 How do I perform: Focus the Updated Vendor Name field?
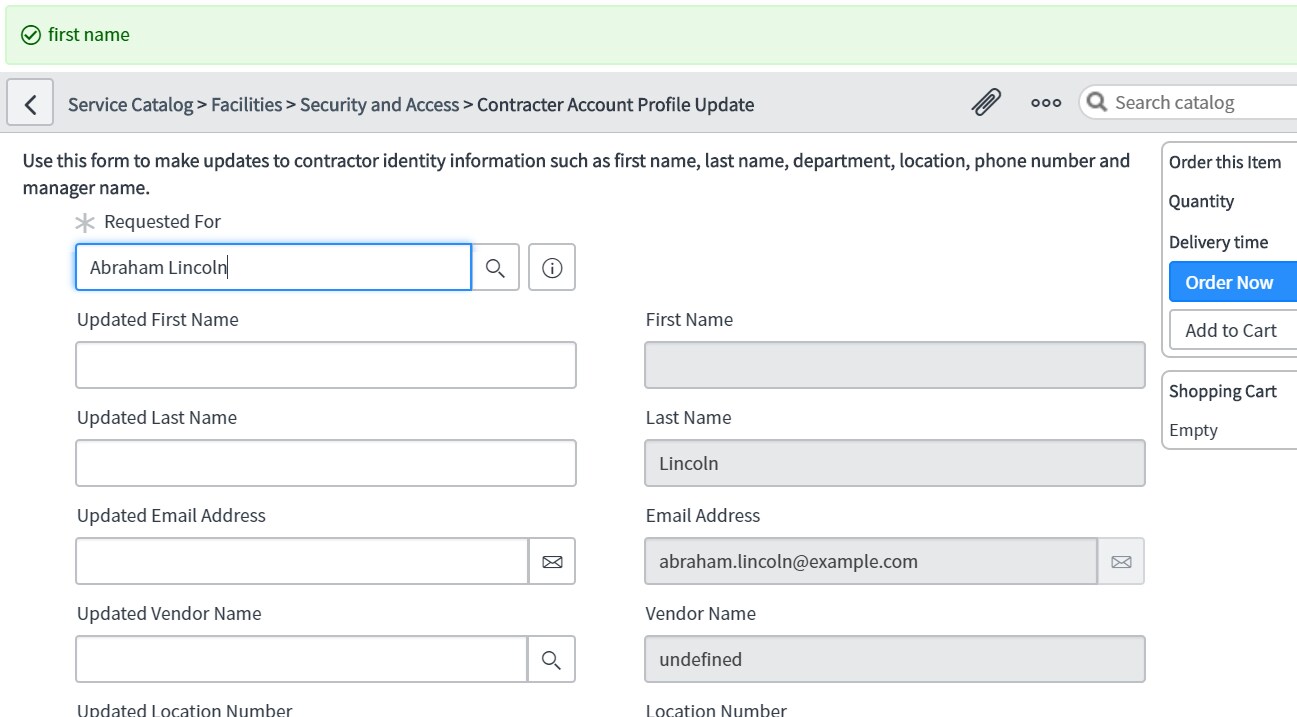(301, 660)
